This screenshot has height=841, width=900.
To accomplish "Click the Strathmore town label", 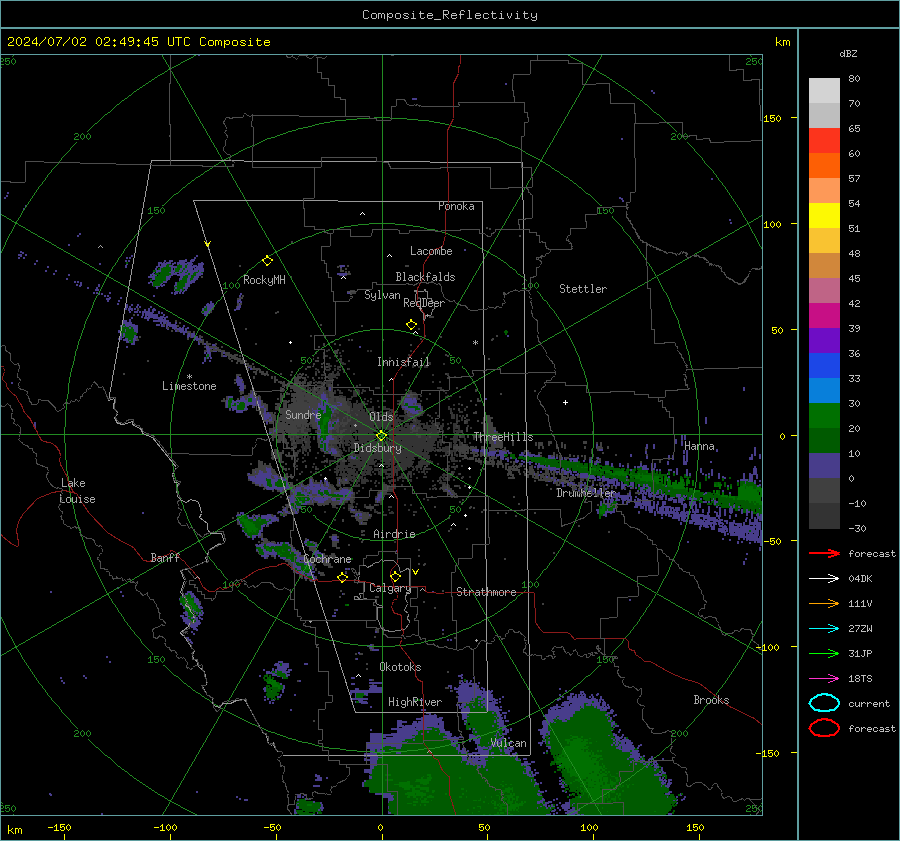I will (486, 592).
